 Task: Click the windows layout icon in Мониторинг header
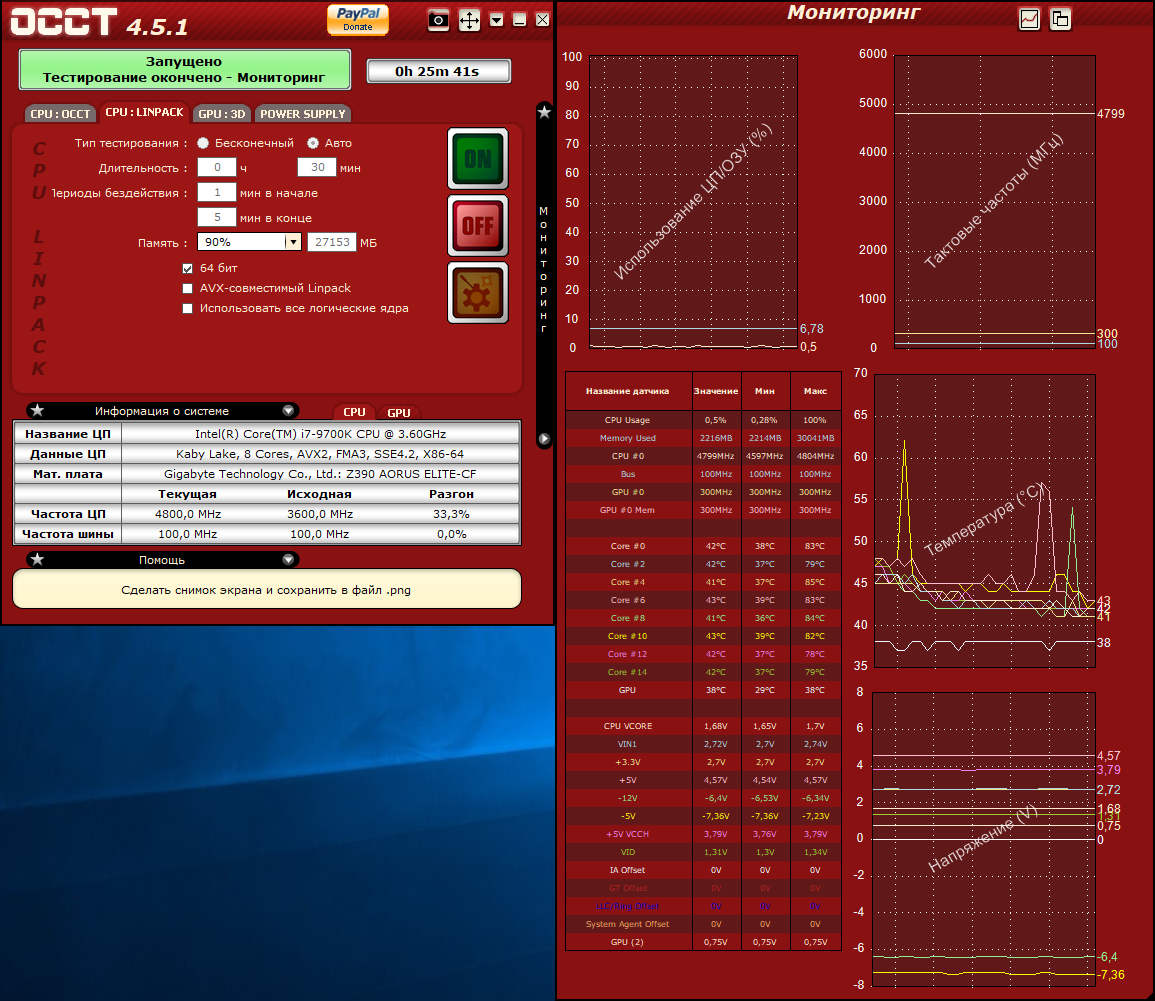point(1060,19)
